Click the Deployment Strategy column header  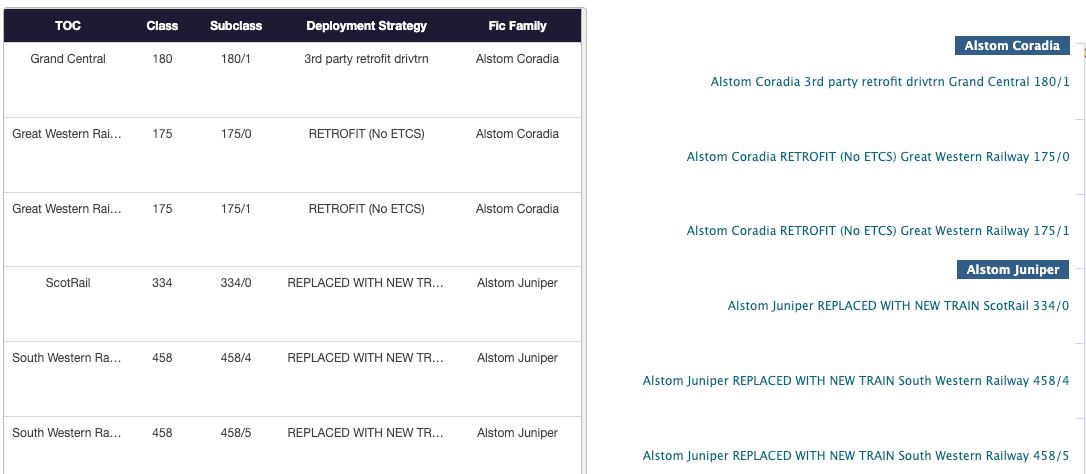(x=366, y=26)
